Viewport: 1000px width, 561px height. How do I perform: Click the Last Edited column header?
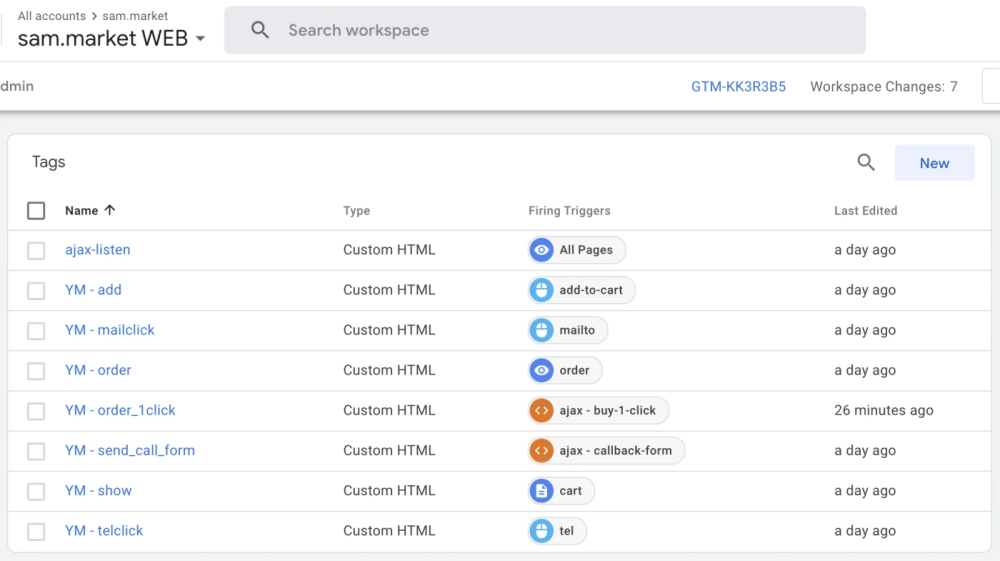[x=865, y=211]
